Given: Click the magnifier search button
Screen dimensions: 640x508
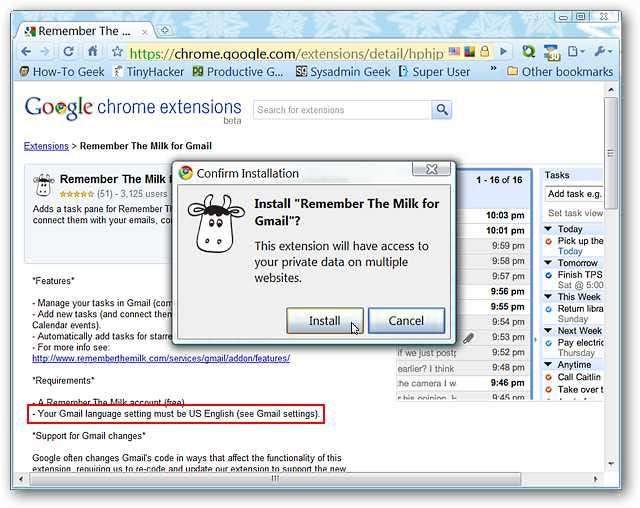Looking at the screenshot, I should (x=442, y=110).
